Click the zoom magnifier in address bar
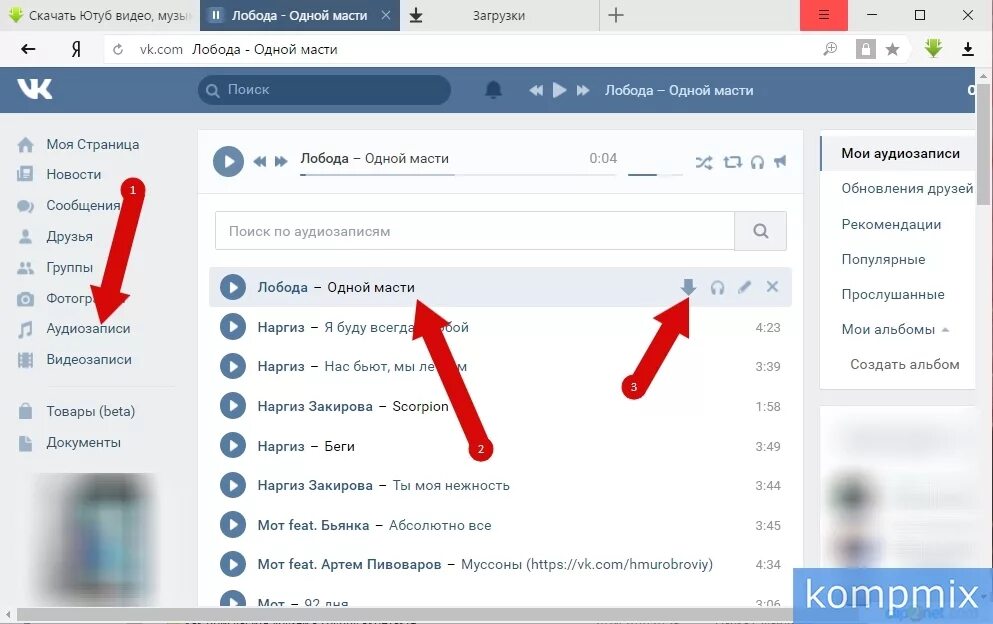 [830, 49]
